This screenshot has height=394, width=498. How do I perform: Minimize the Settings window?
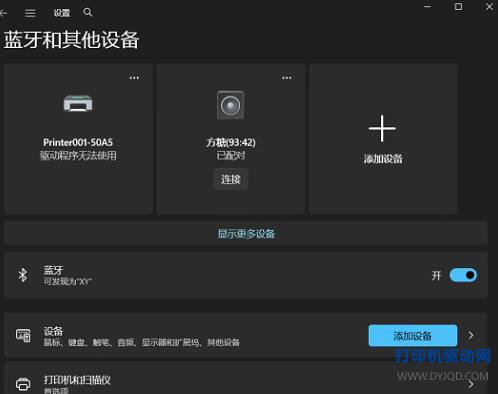click(427, 7)
